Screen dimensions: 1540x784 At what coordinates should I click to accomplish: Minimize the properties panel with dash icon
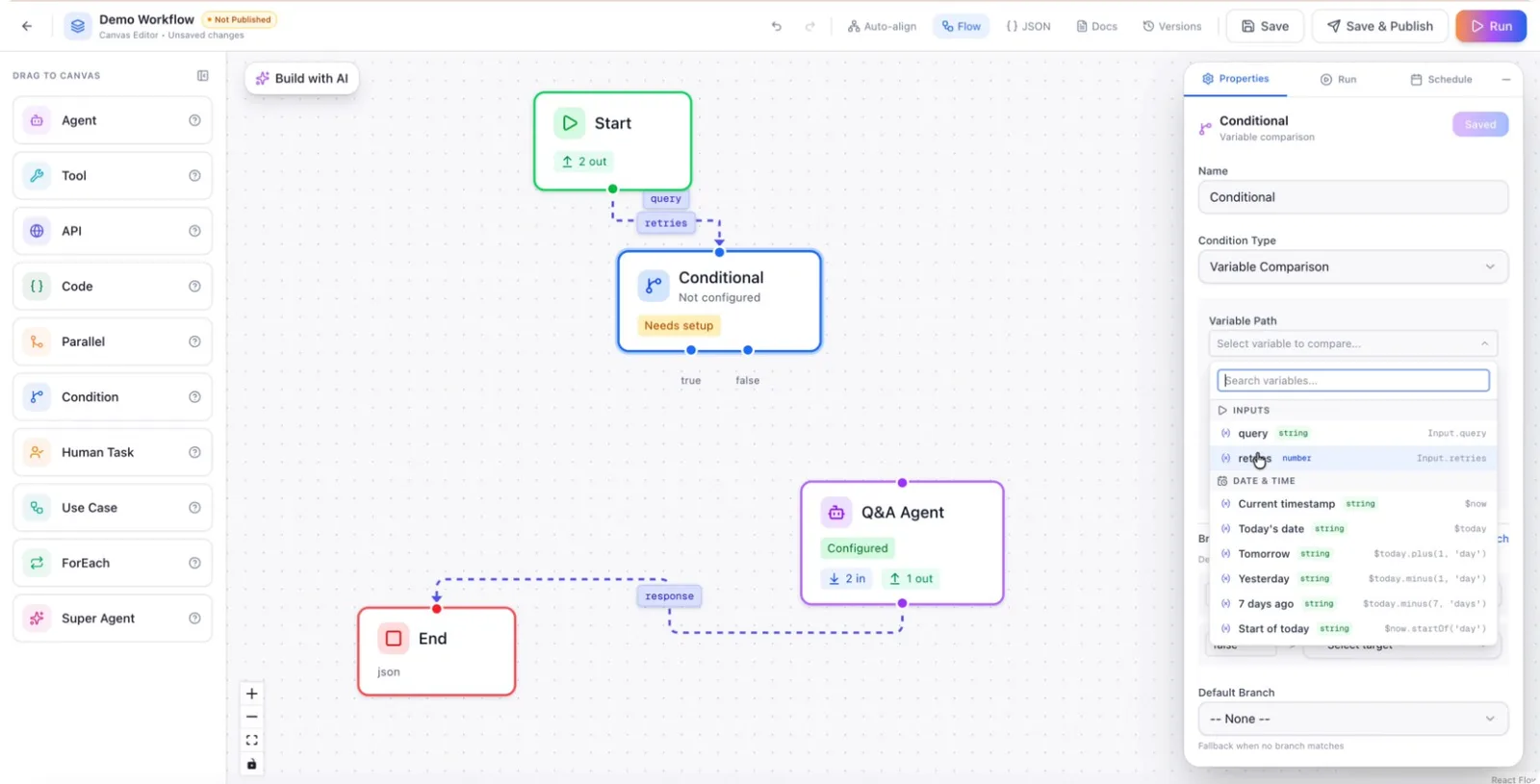1506,79
